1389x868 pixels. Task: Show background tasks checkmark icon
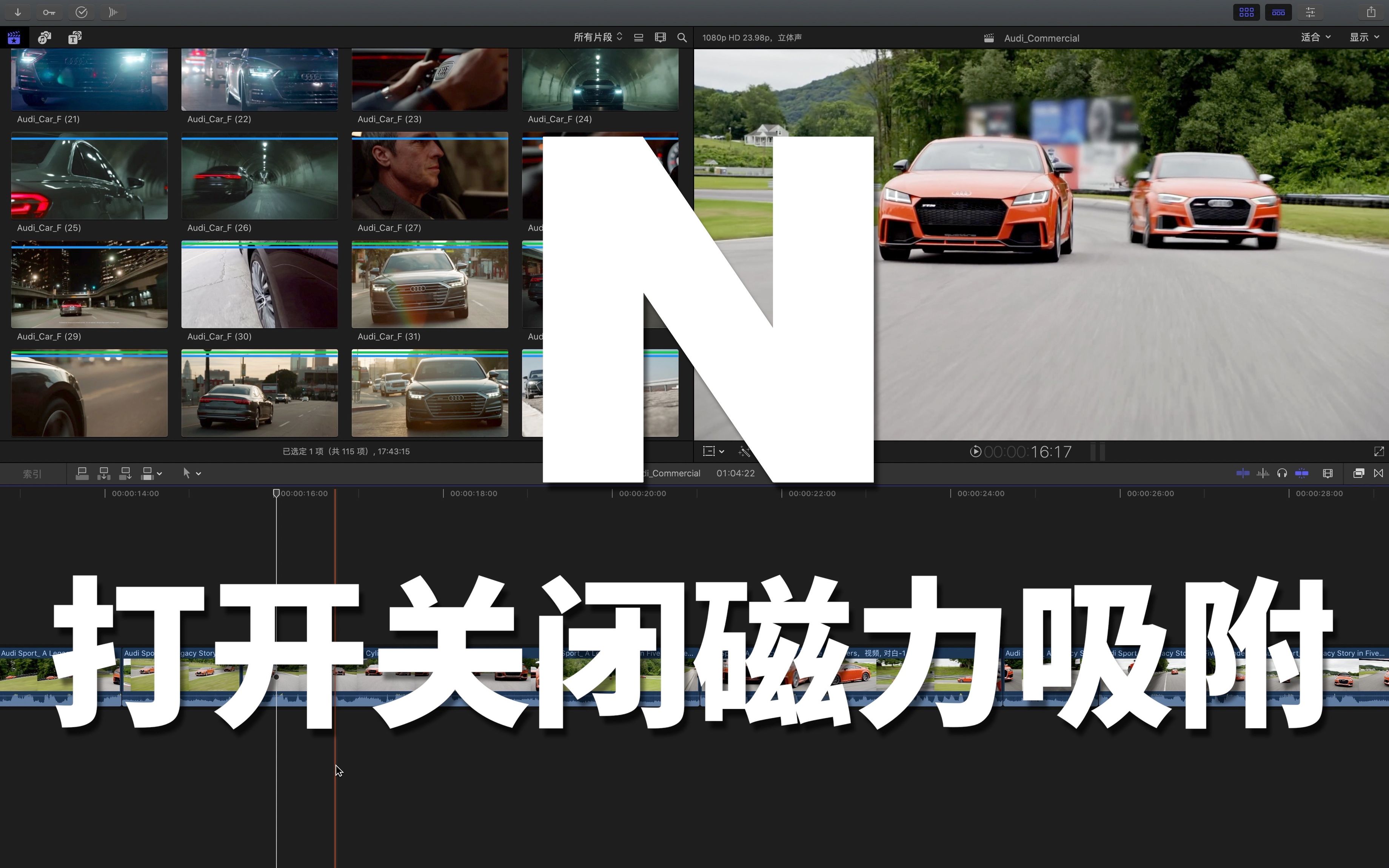(82, 12)
